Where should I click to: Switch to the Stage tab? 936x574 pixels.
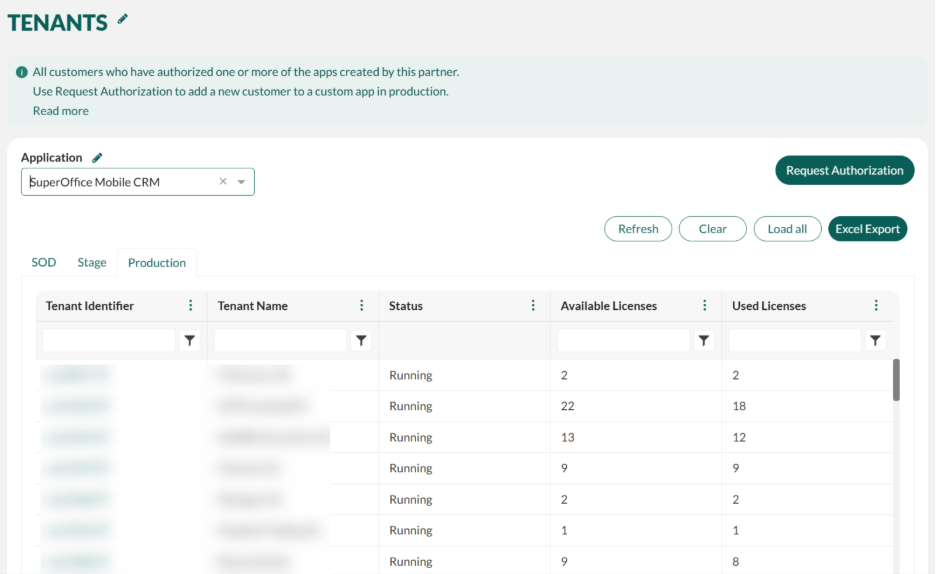(92, 262)
